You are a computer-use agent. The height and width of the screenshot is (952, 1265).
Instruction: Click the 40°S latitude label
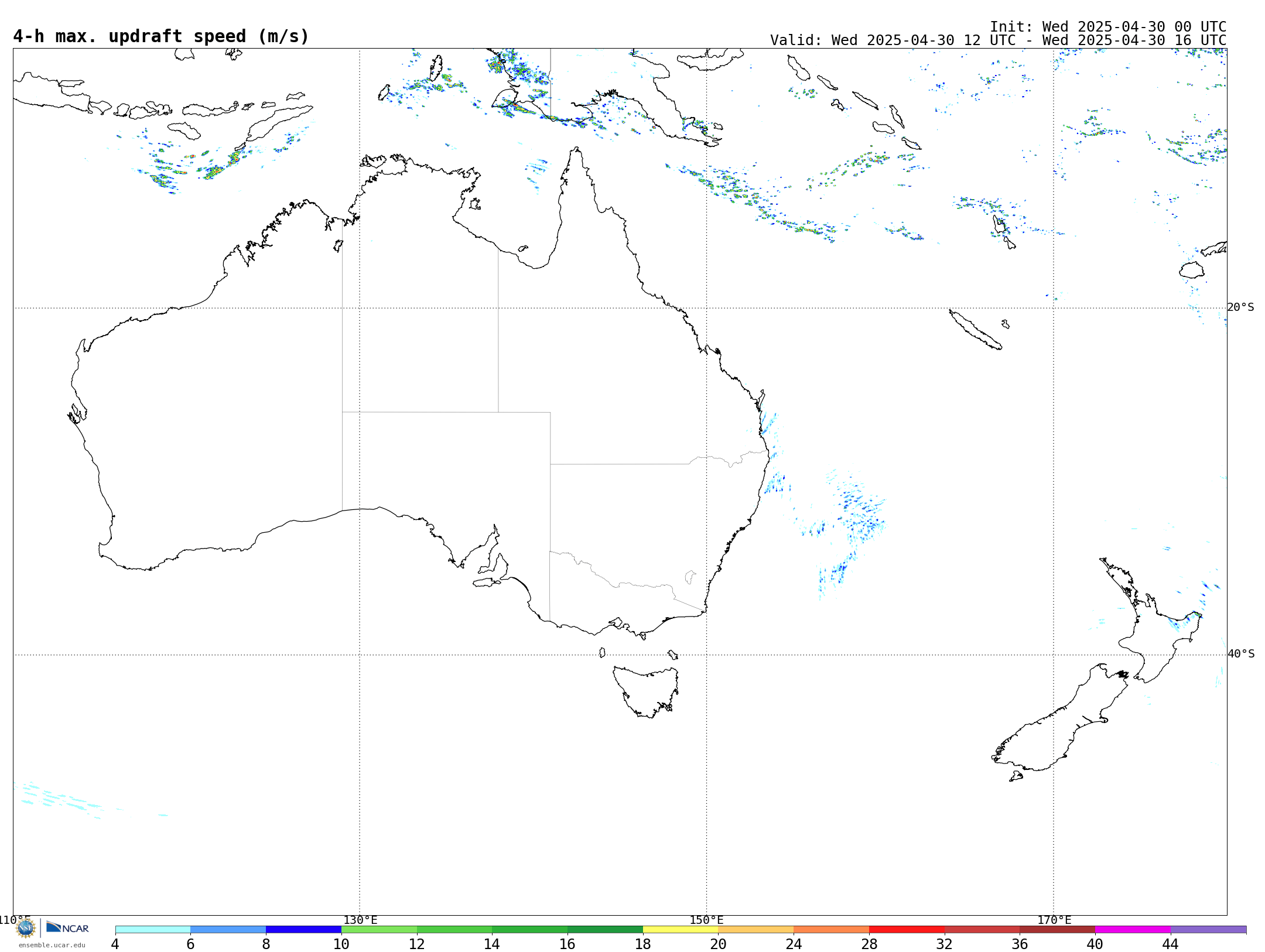pyautogui.click(x=1241, y=654)
